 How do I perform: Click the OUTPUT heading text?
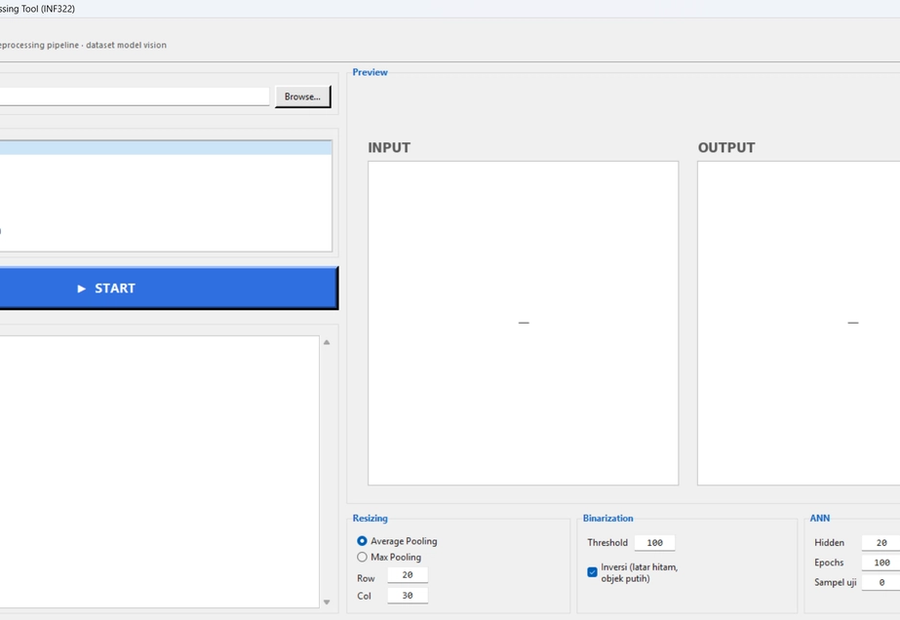[726, 148]
